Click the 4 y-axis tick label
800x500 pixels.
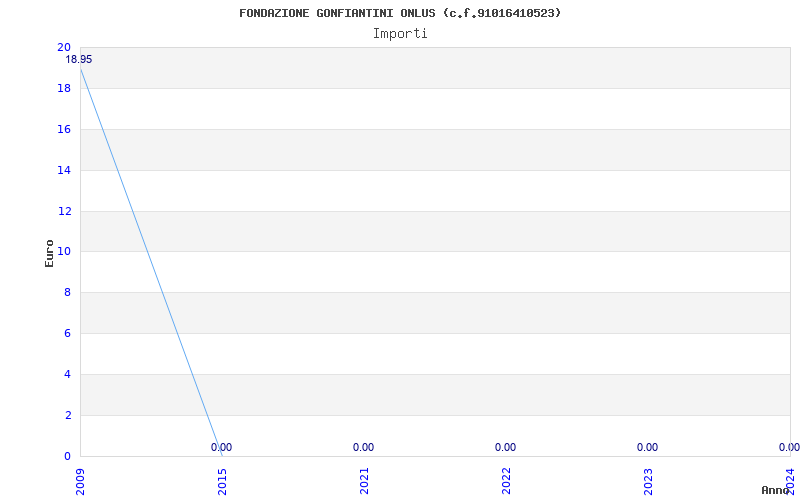67,374
